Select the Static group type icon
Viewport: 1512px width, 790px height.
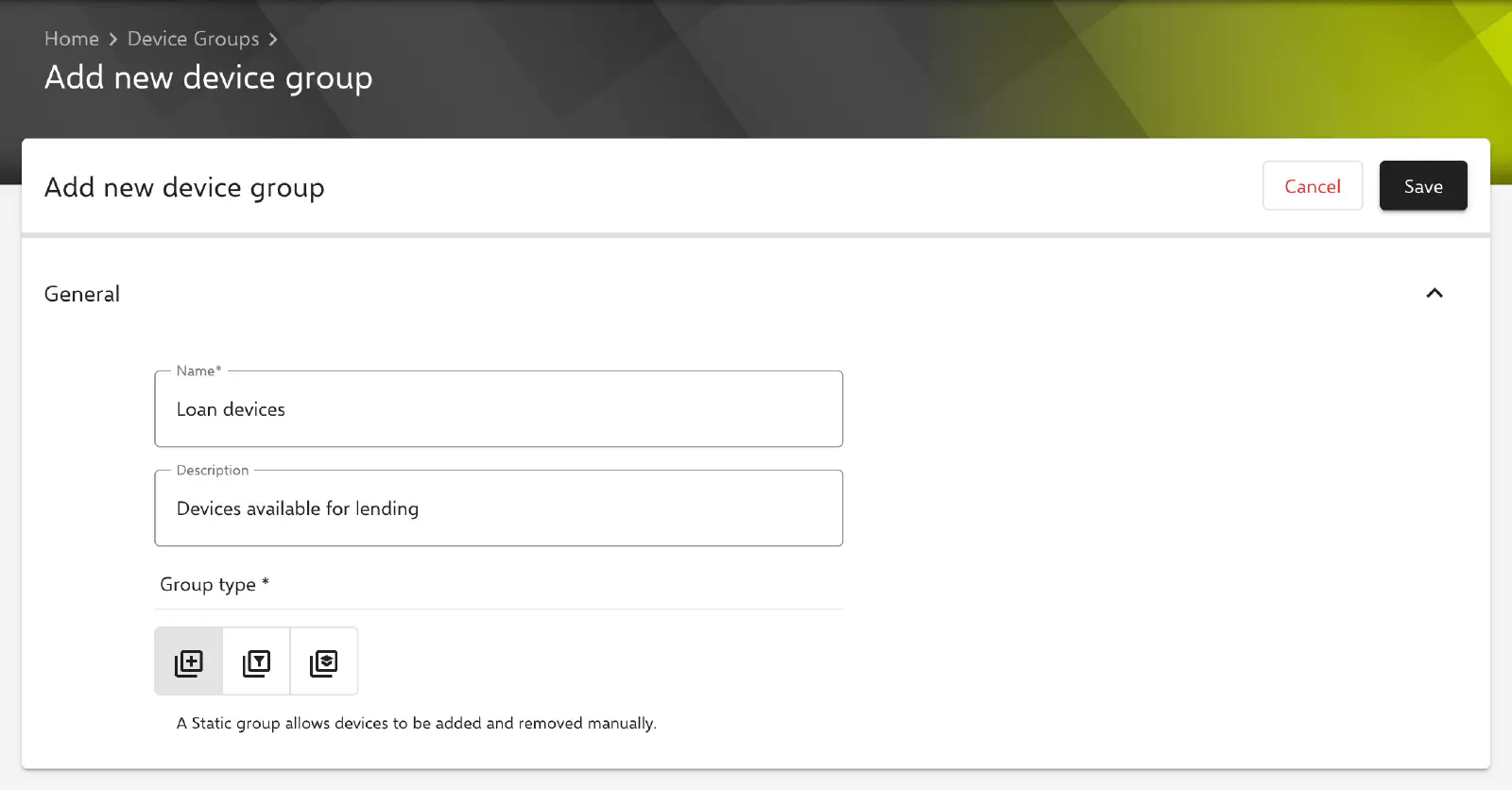189,661
